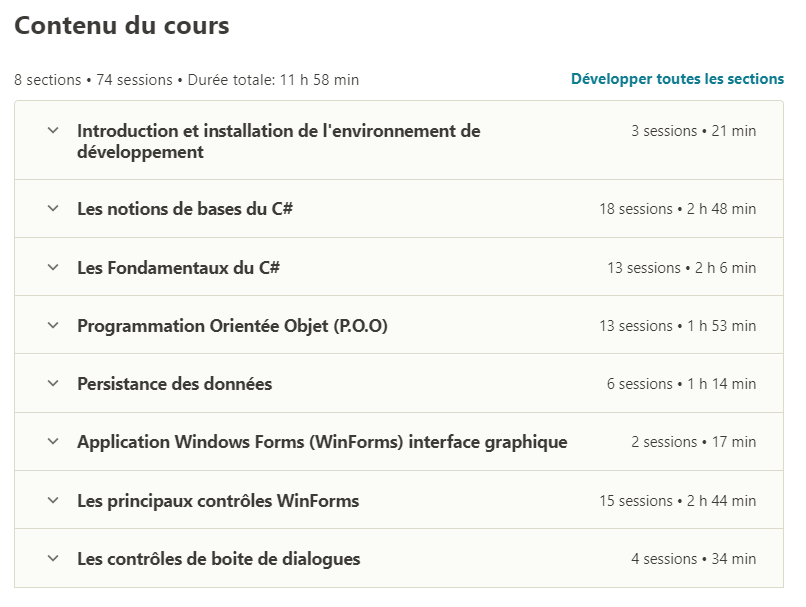This screenshot has height=607, width=806.
Task: Click chevron beside Les Fondamentaux du C#
Action: [53, 267]
